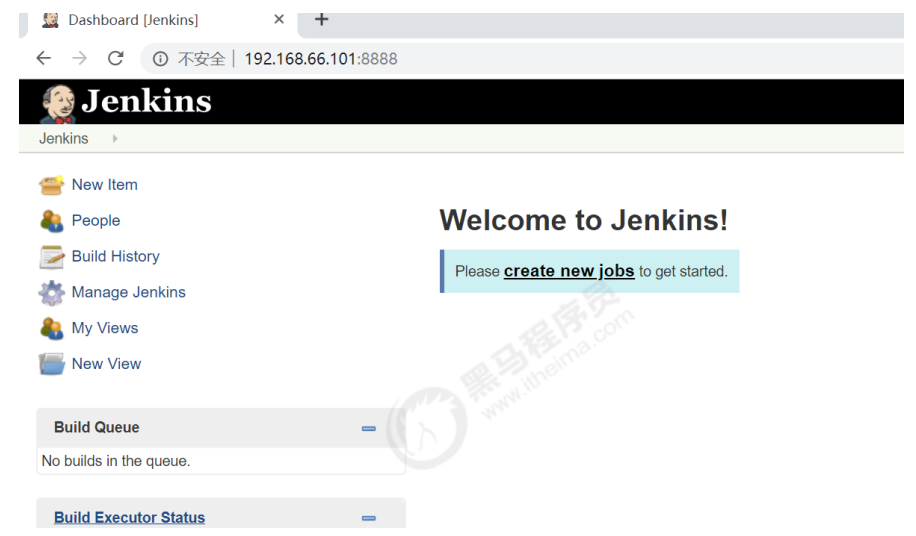916x536 pixels.
Task: Click the 'Welcome to Jenkins!' heading
Action: (584, 221)
